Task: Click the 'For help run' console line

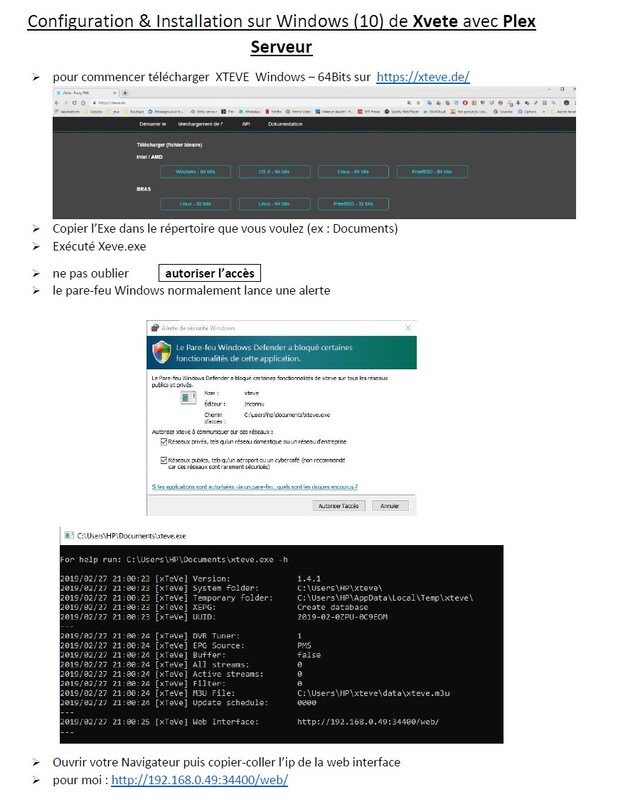Action: tap(174, 559)
